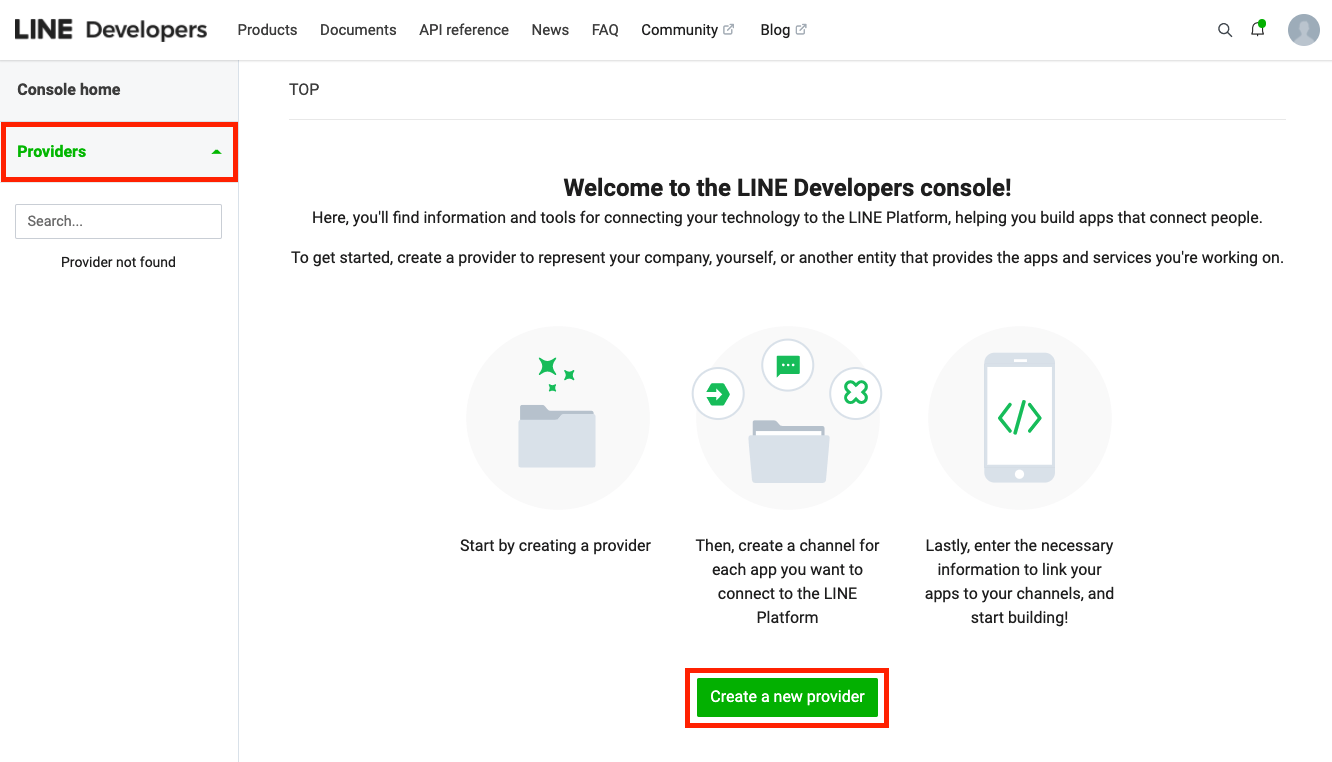Visit the Community external link
This screenshot has width=1332, height=762.
pyautogui.click(x=688, y=30)
